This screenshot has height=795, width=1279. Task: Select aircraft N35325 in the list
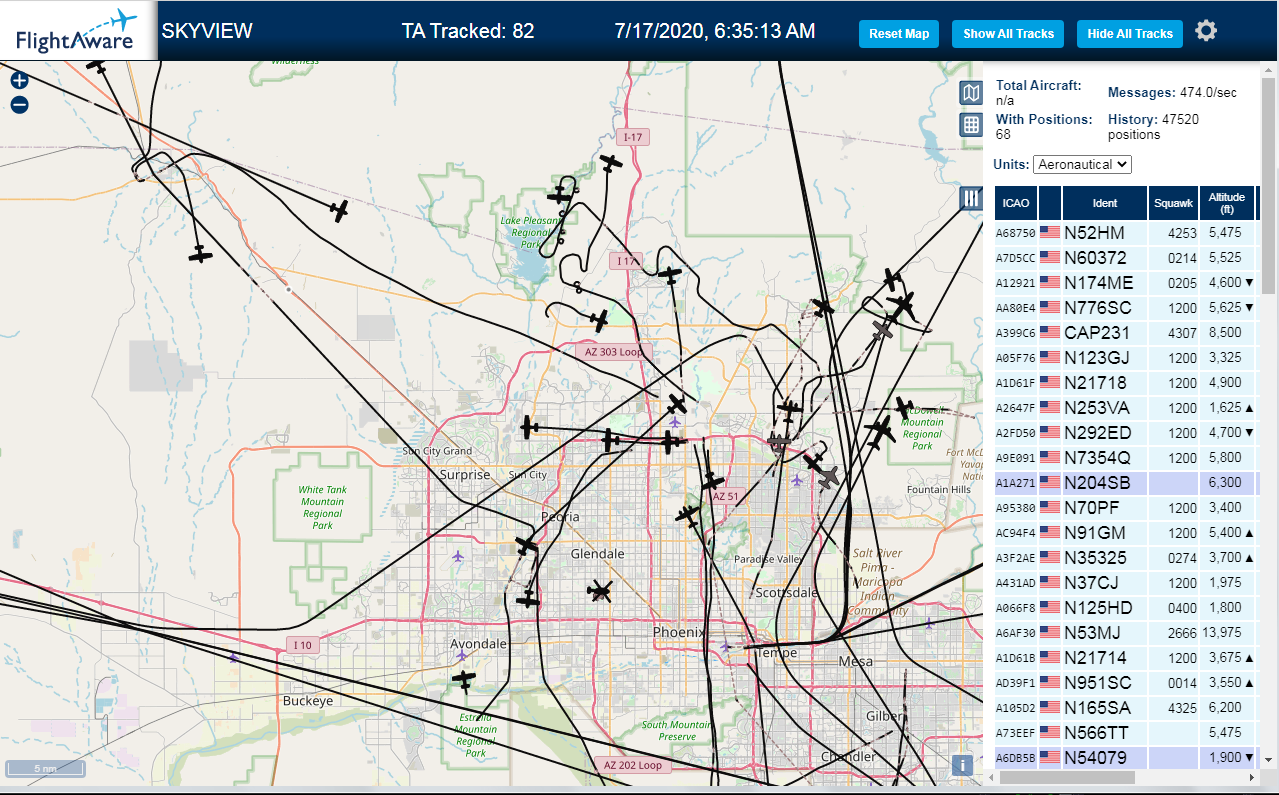(1125, 557)
